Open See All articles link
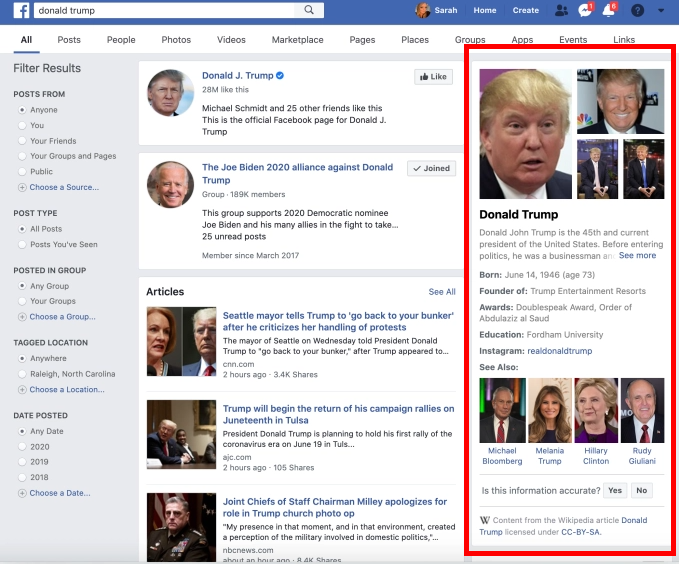The width and height of the screenshot is (679, 565). pos(442,292)
